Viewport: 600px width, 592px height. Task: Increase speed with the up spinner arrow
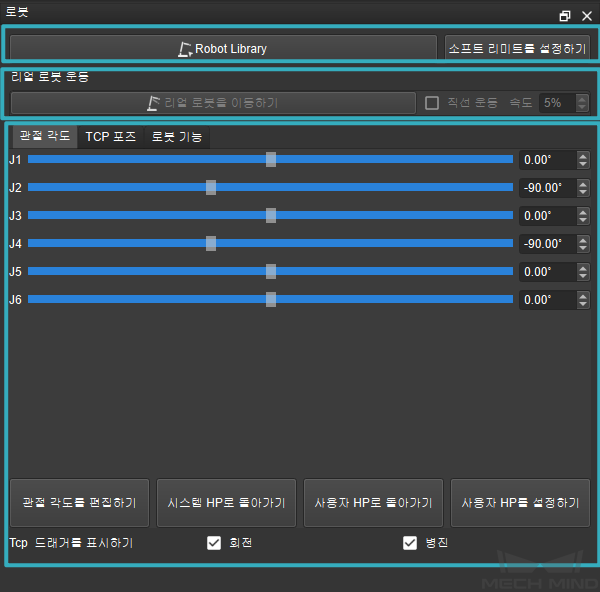point(582,99)
